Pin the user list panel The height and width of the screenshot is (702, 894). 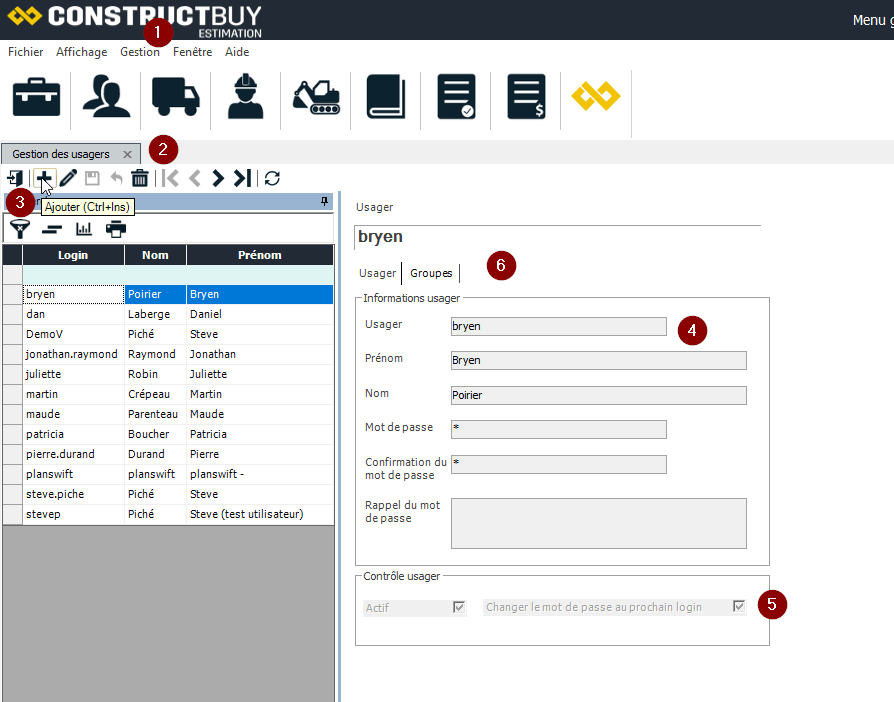pos(324,202)
